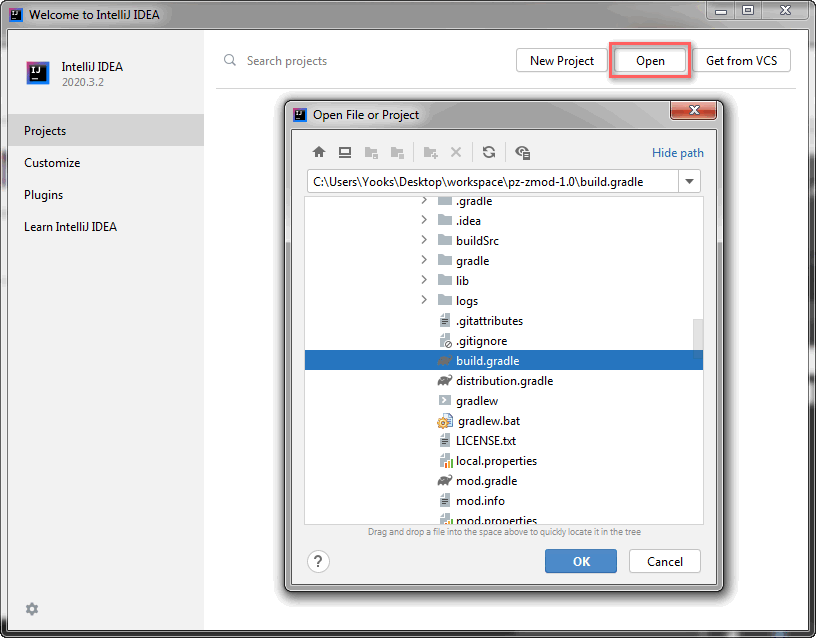Expand the lib folder
This screenshot has height=638, width=816.
pos(424,280)
